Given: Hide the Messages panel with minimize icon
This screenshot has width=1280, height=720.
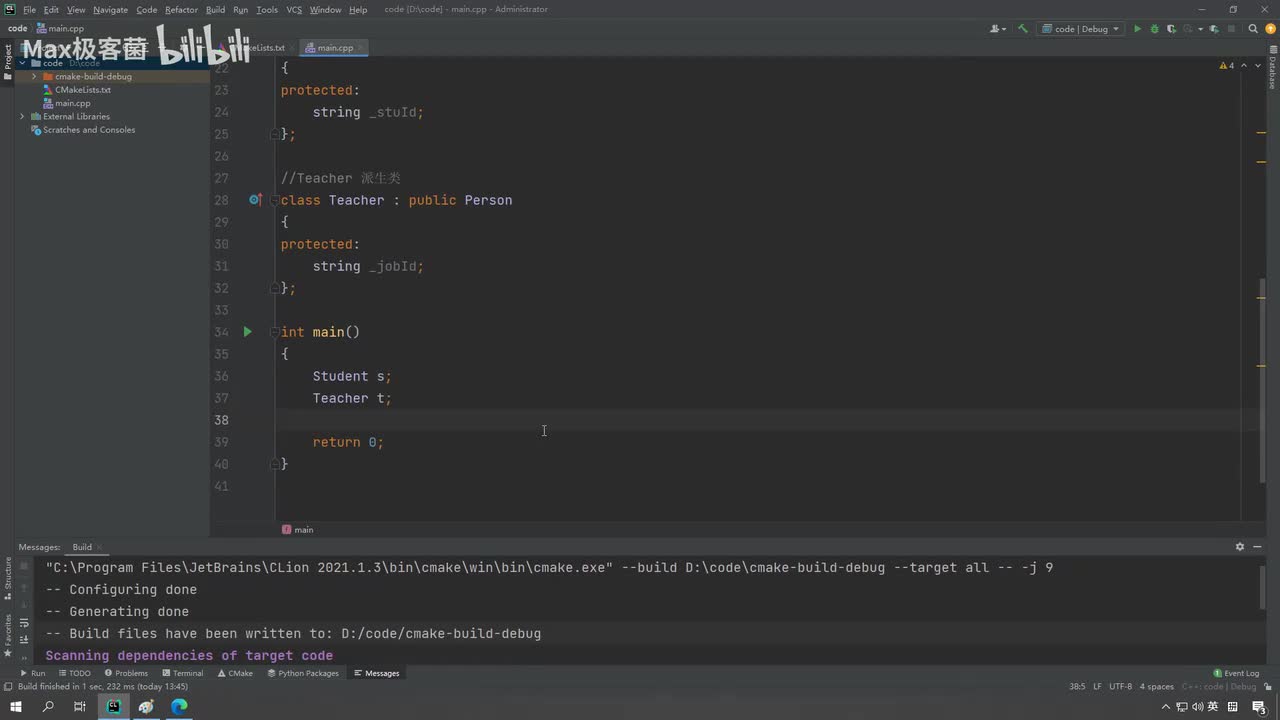Looking at the screenshot, I should point(1258,547).
